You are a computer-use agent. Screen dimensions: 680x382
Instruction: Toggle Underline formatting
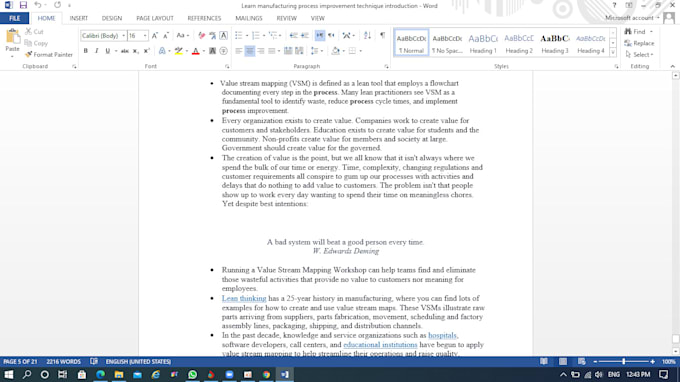click(x=108, y=51)
